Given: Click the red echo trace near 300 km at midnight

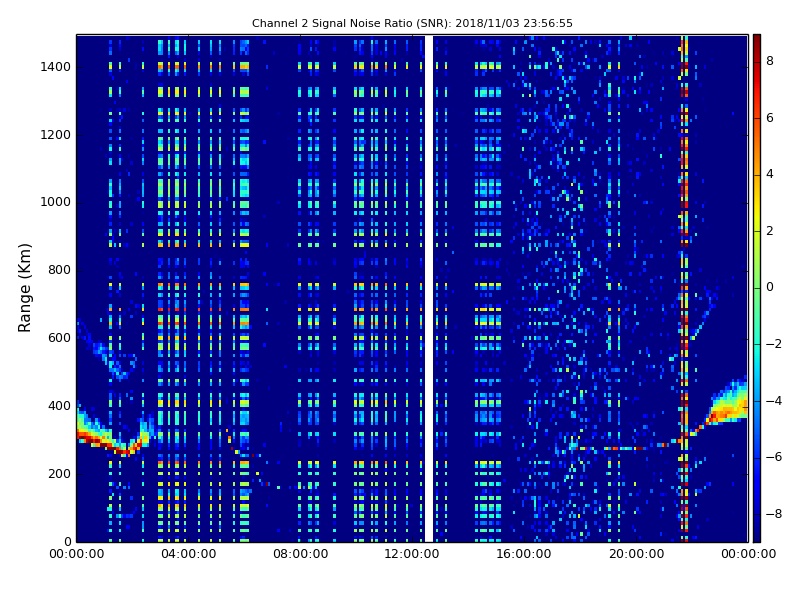Looking at the screenshot, I should 107,441.
